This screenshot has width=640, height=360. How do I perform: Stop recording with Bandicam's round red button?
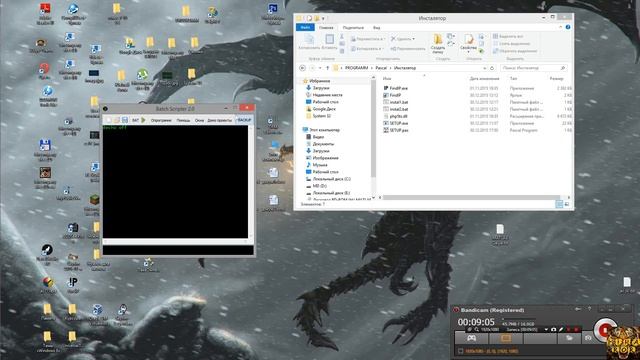click(604, 329)
